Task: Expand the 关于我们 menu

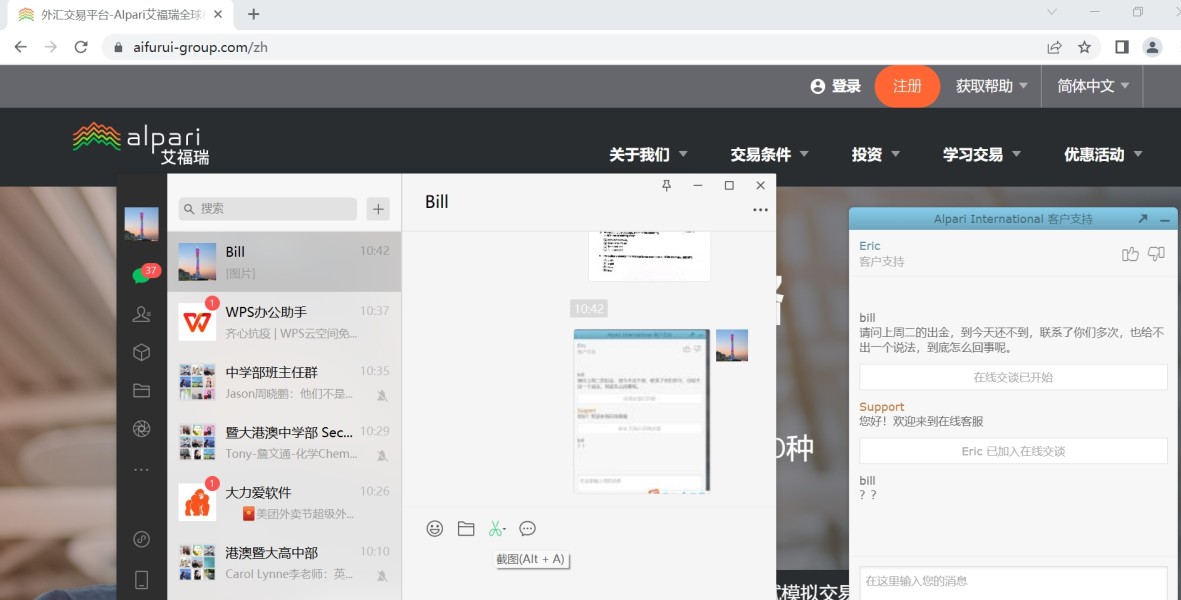Action: point(648,154)
